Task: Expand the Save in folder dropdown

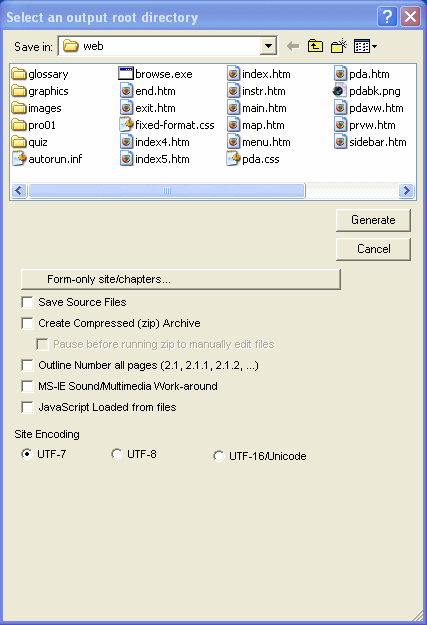Action: (x=268, y=46)
